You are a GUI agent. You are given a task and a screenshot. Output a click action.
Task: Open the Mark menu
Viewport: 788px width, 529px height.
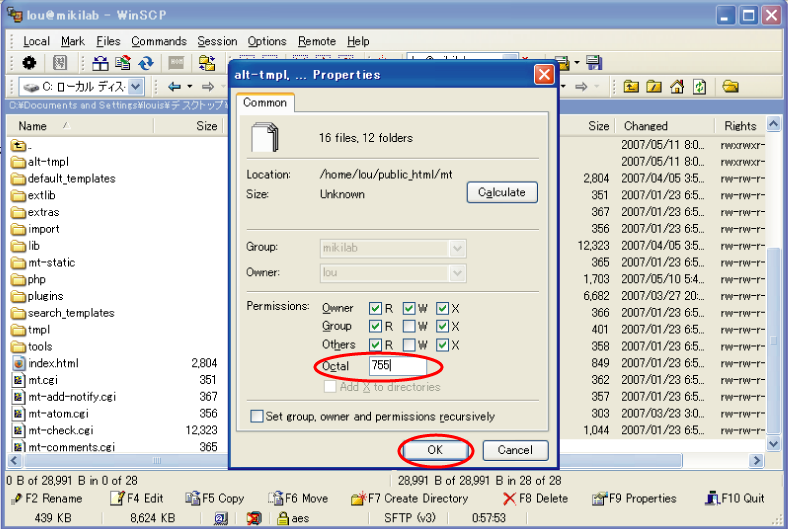pyautogui.click(x=73, y=41)
